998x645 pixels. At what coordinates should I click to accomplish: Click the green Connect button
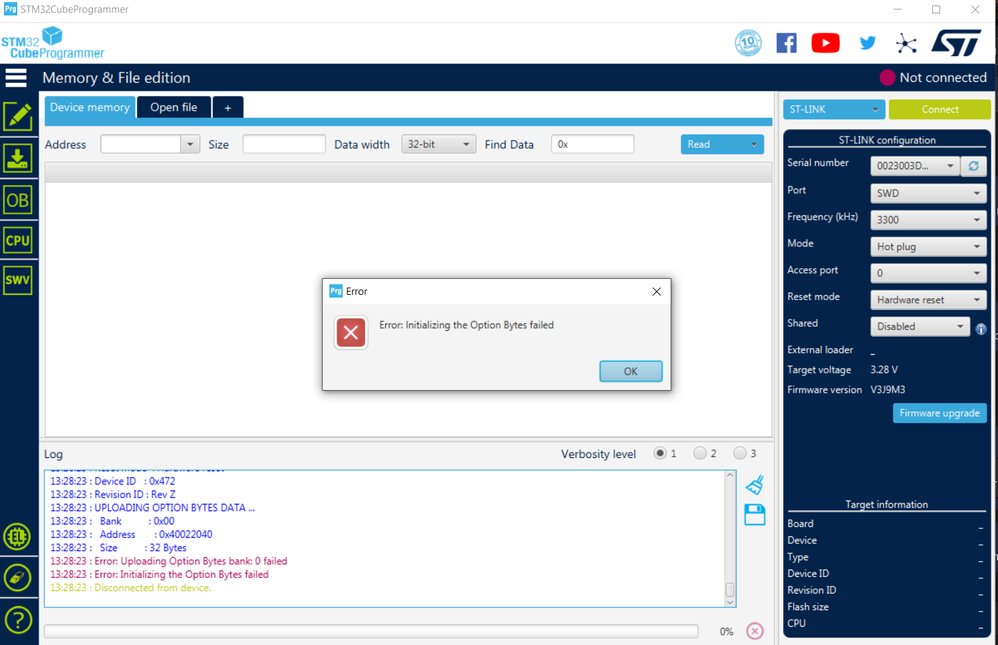[940, 110]
